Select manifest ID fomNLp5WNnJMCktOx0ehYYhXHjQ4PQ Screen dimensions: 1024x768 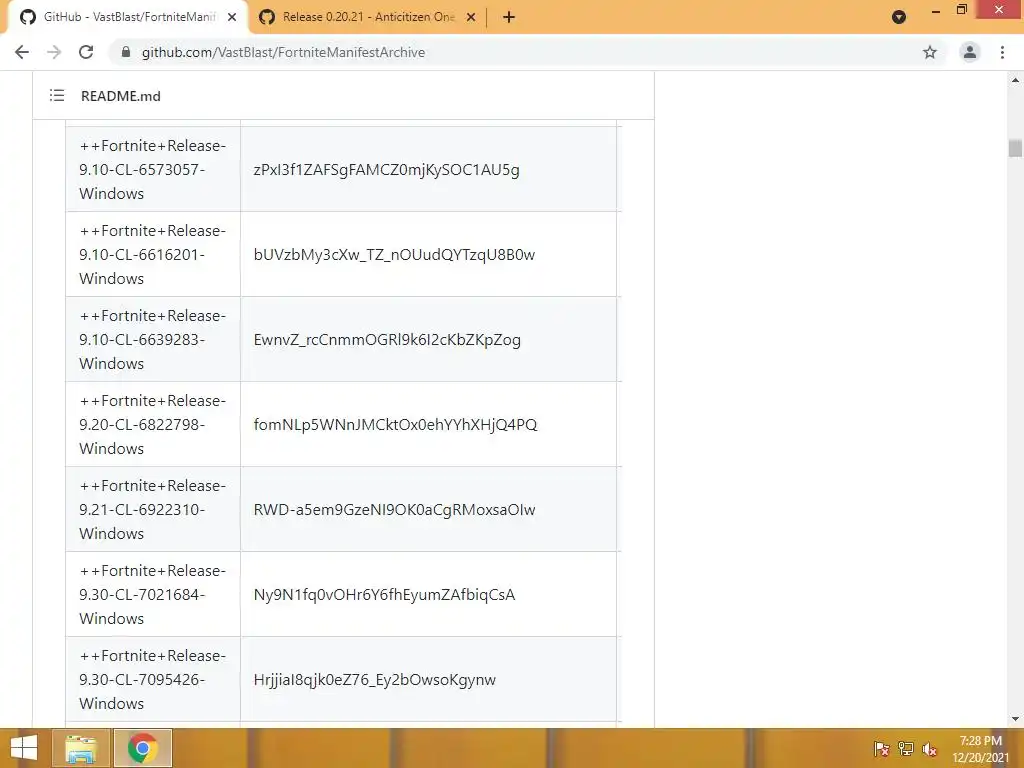pos(396,424)
